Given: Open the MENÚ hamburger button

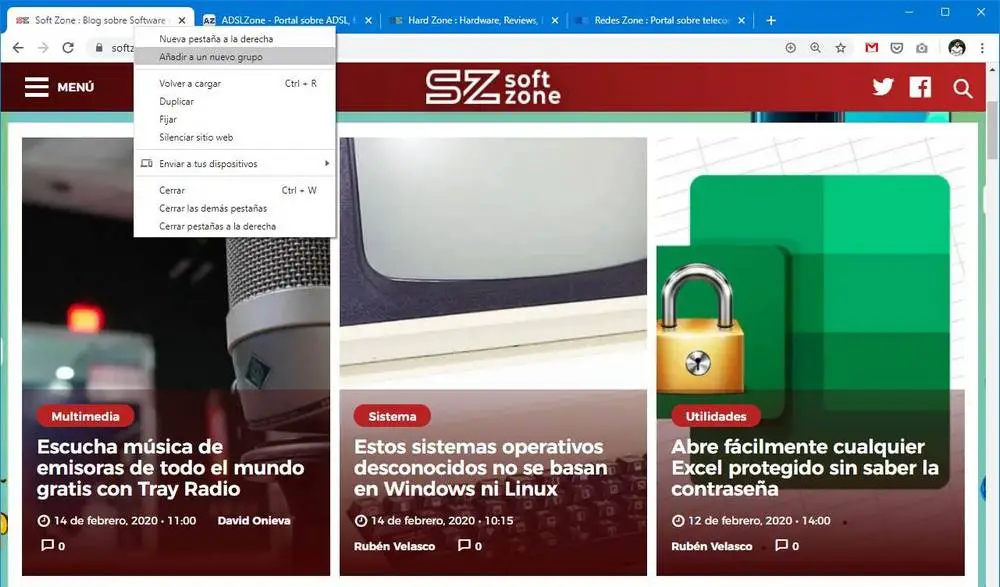Looking at the screenshot, I should click(59, 87).
